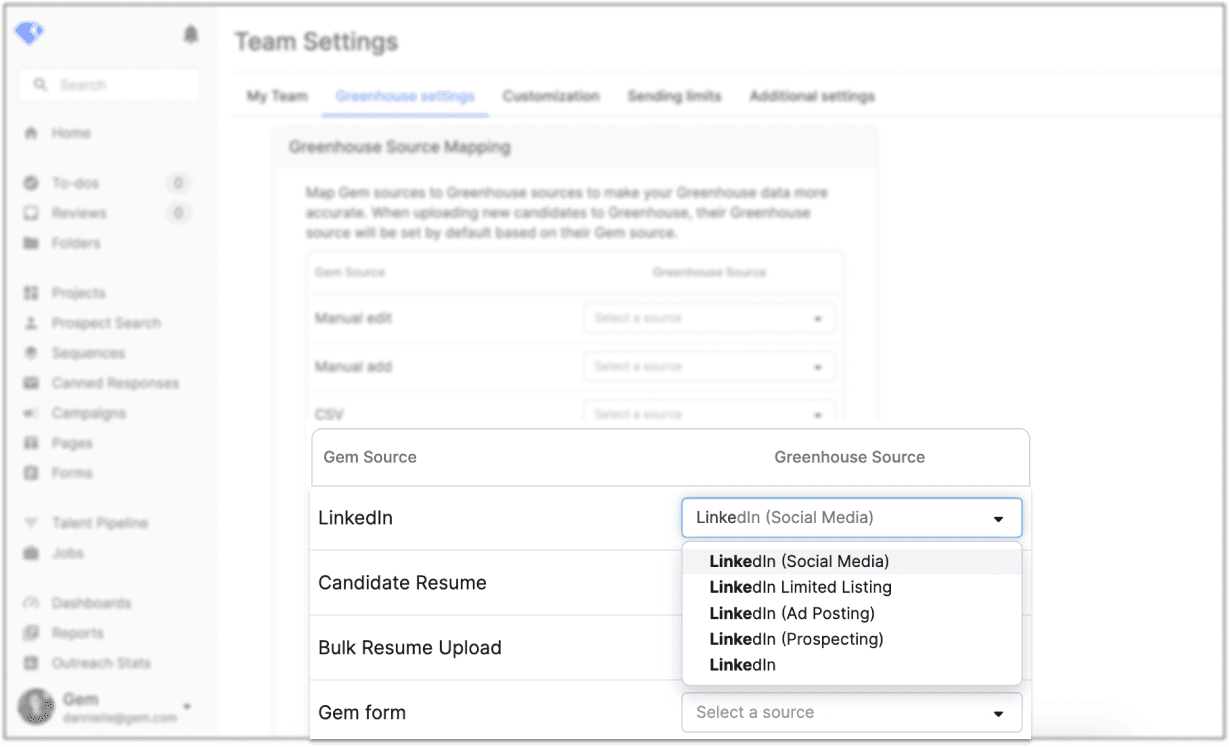Open the To-dos checkmark icon
Image resolution: width=1229 pixels, height=747 pixels.
click(31, 183)
